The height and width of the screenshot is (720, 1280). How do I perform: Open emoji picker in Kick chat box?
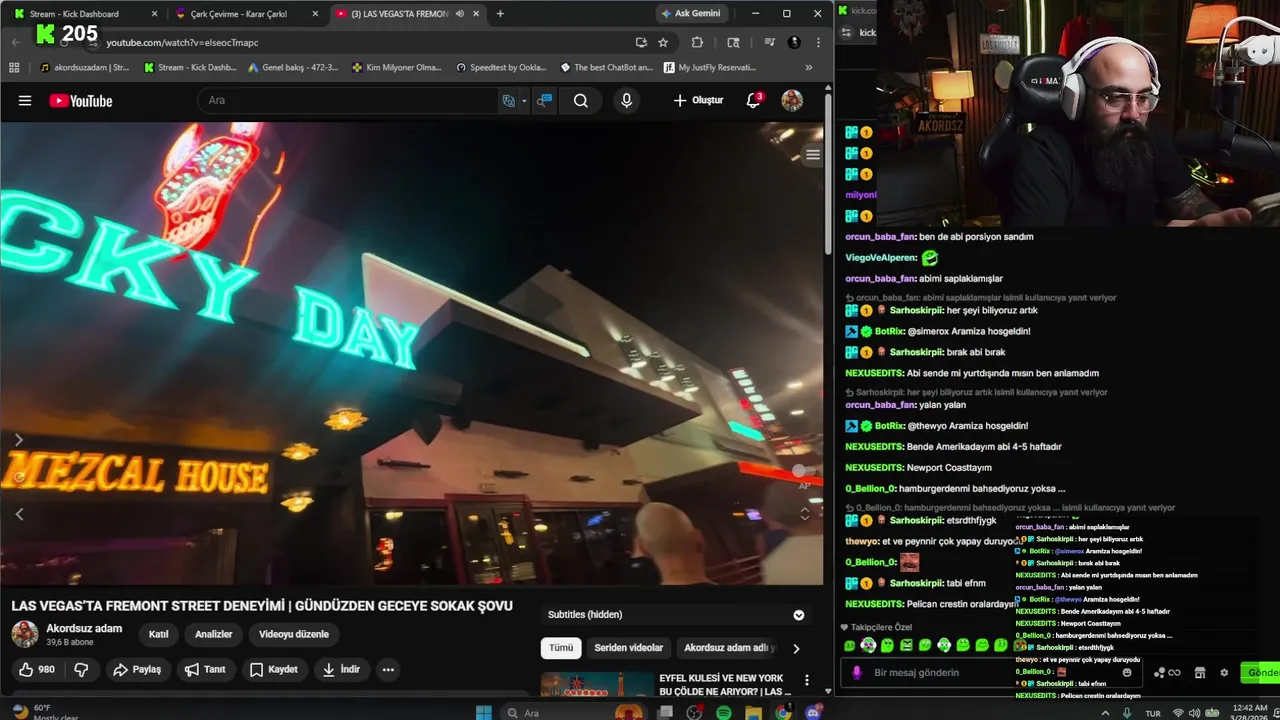tap(1127, 673)
